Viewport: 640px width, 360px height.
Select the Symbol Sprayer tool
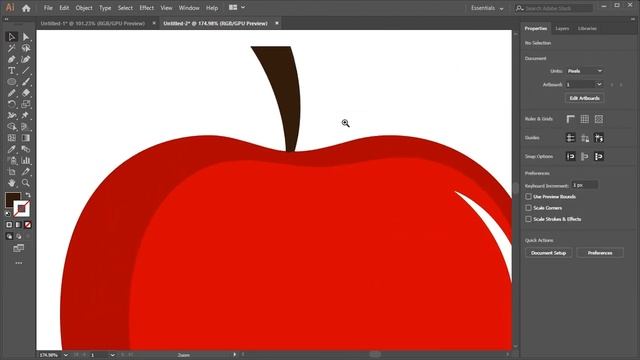point(12,160)
